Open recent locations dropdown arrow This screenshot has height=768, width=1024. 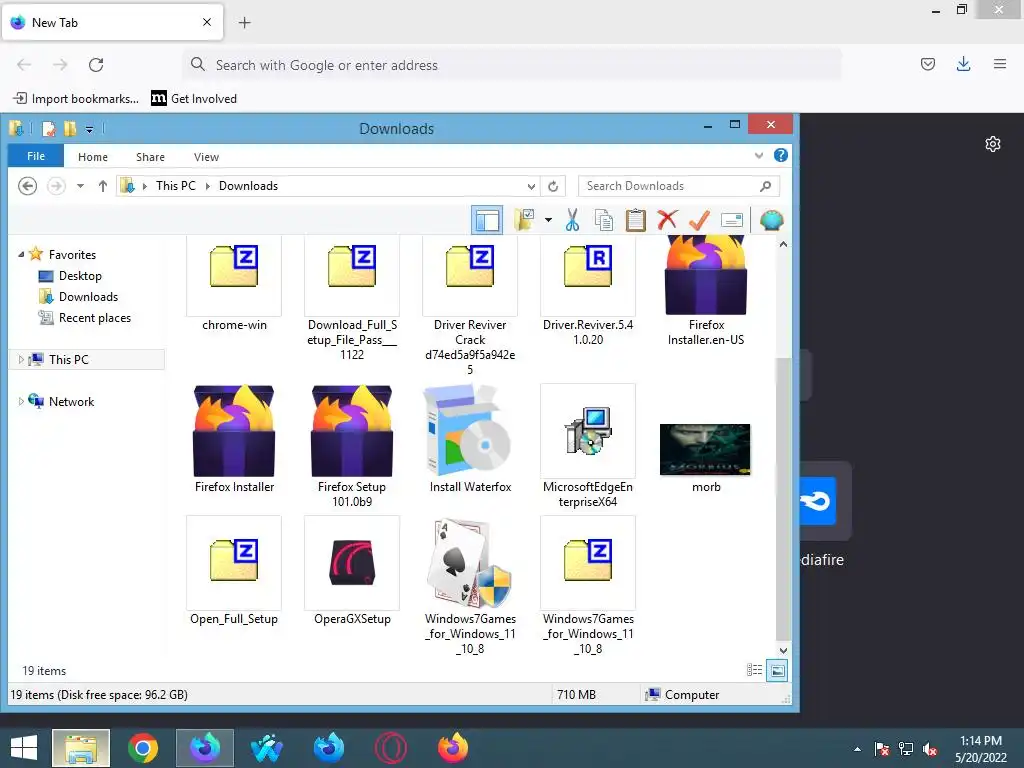80,186
